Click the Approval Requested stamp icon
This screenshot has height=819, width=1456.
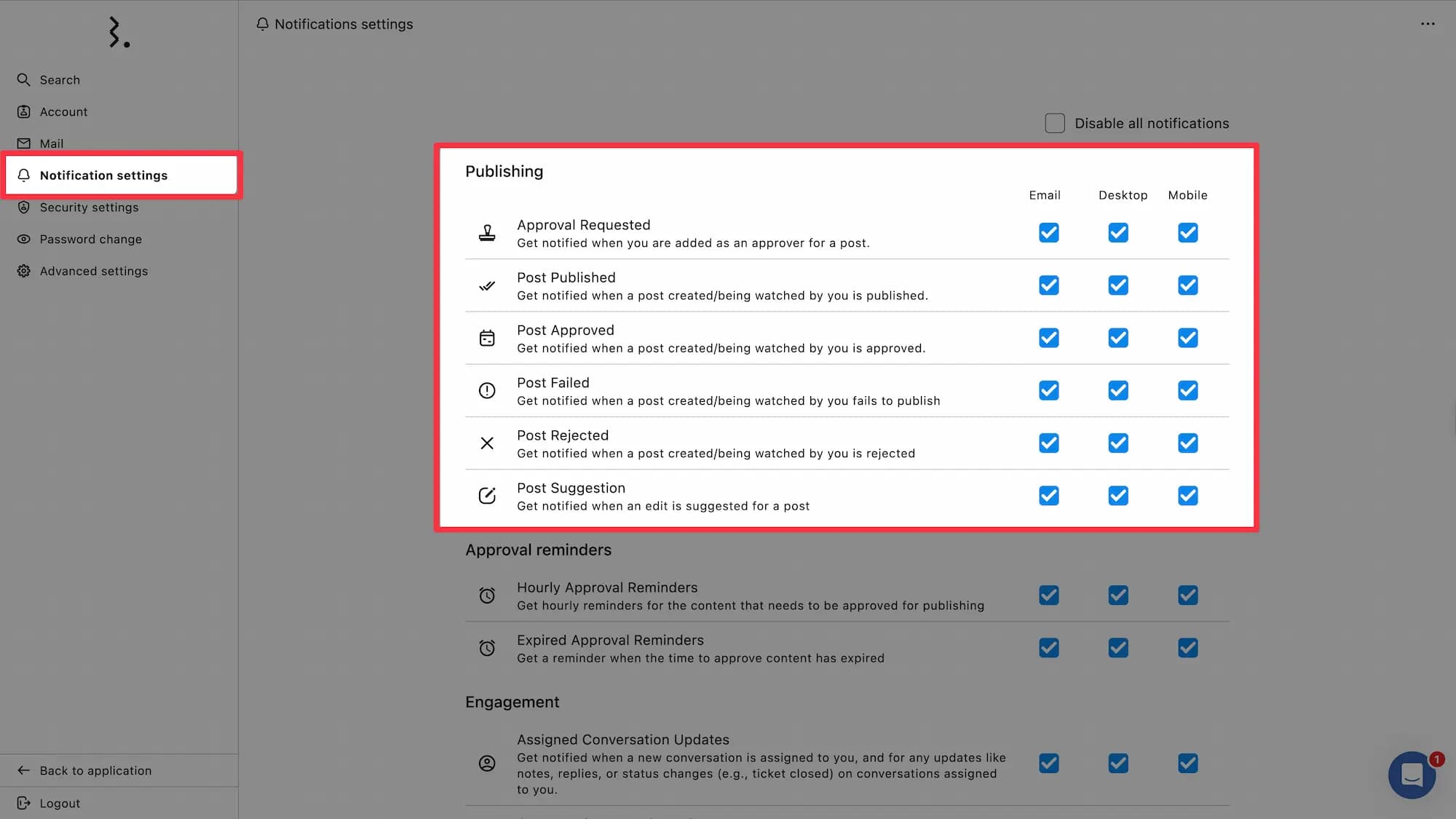click(x=487, y=233)
